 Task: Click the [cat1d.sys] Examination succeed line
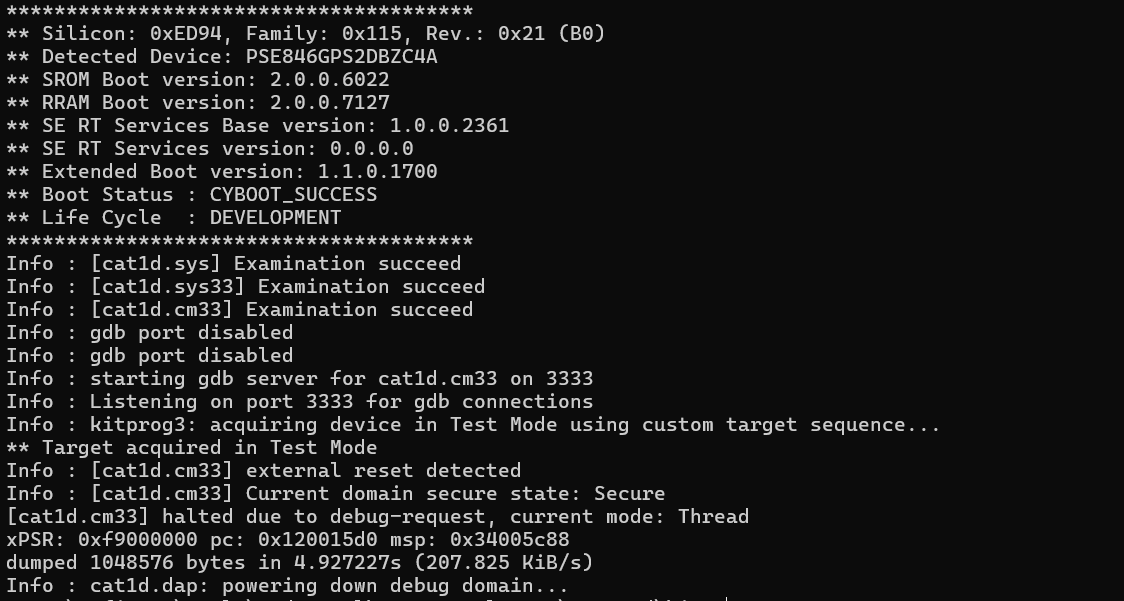coord(233,264)
